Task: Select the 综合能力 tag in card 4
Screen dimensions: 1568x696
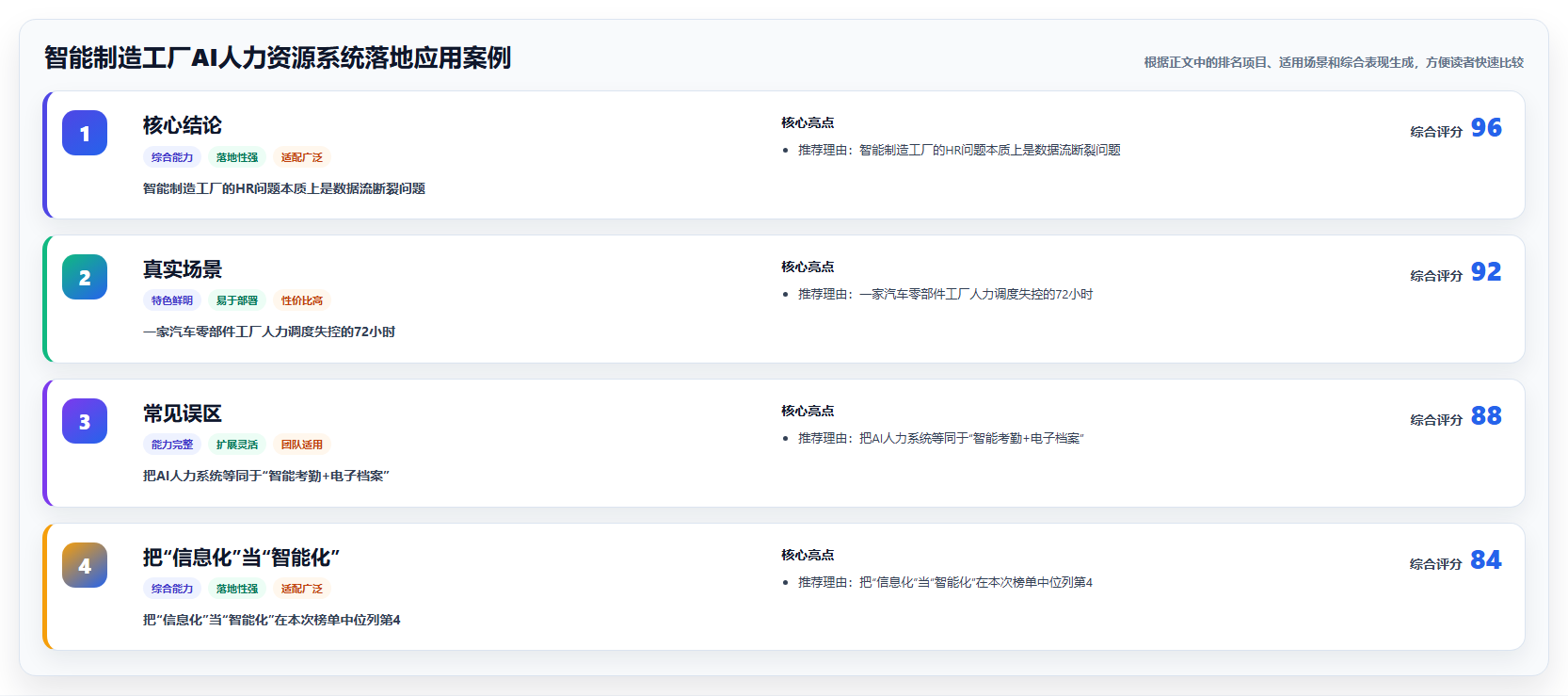Action: point(172,589)
